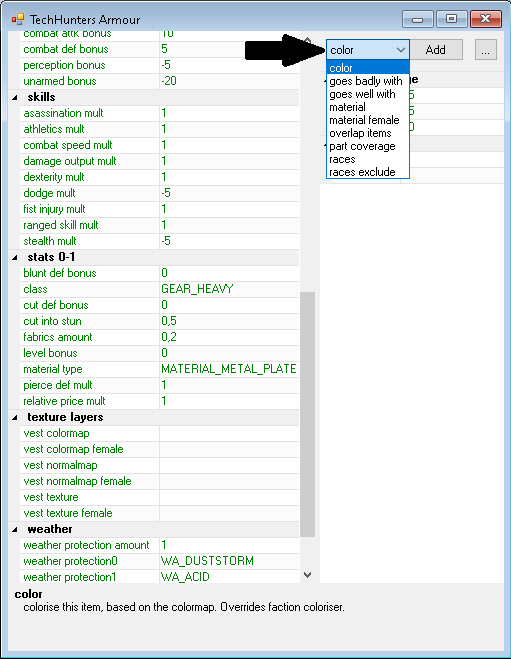The height and width of the screenshot is (659, 511).
Task: Collapse the skills section triangle
Action: point(15,98)
